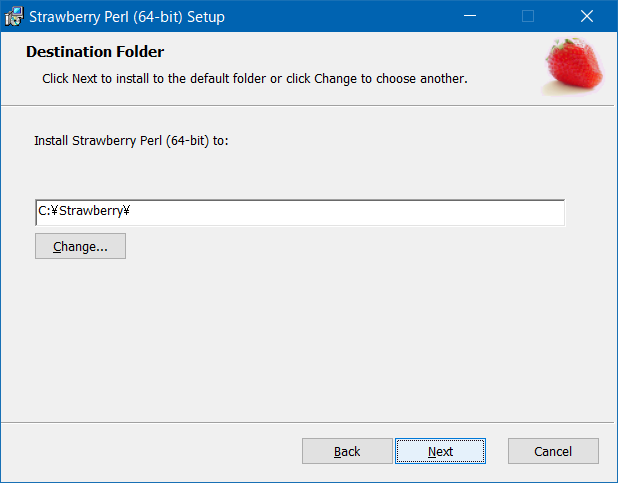Go Back to the previous setup step
Screen dimensions: 618x483
pos(347,451)
